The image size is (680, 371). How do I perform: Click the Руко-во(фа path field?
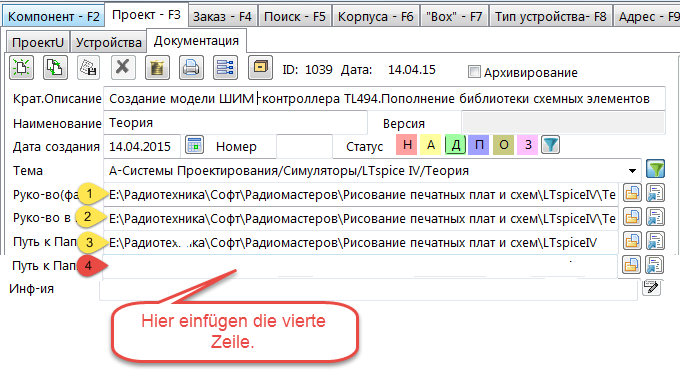tap(361, 194)
